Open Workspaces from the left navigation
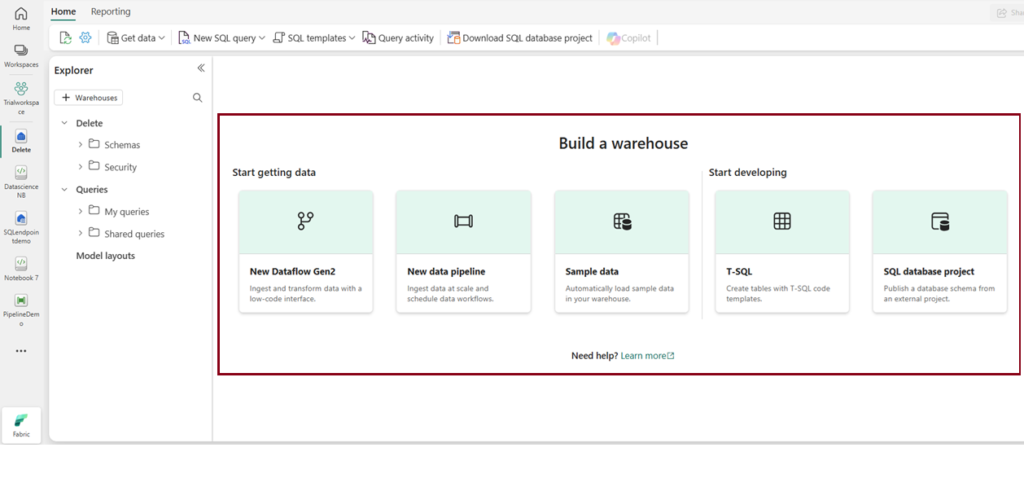This screenshot has width=1024, height=487. tap(21, 55)
